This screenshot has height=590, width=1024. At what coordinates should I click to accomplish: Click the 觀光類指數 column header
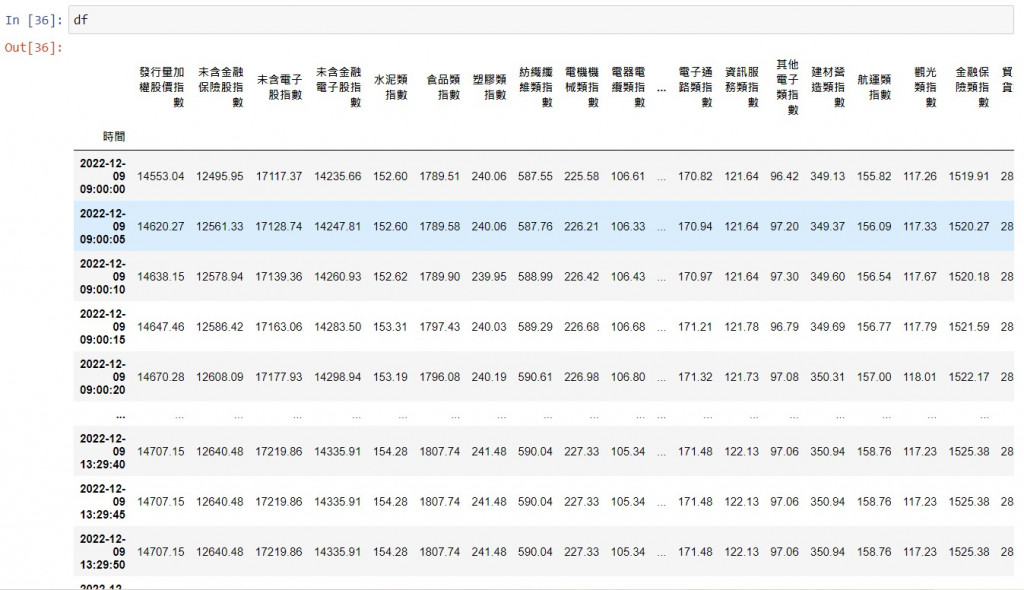point(925,87)
